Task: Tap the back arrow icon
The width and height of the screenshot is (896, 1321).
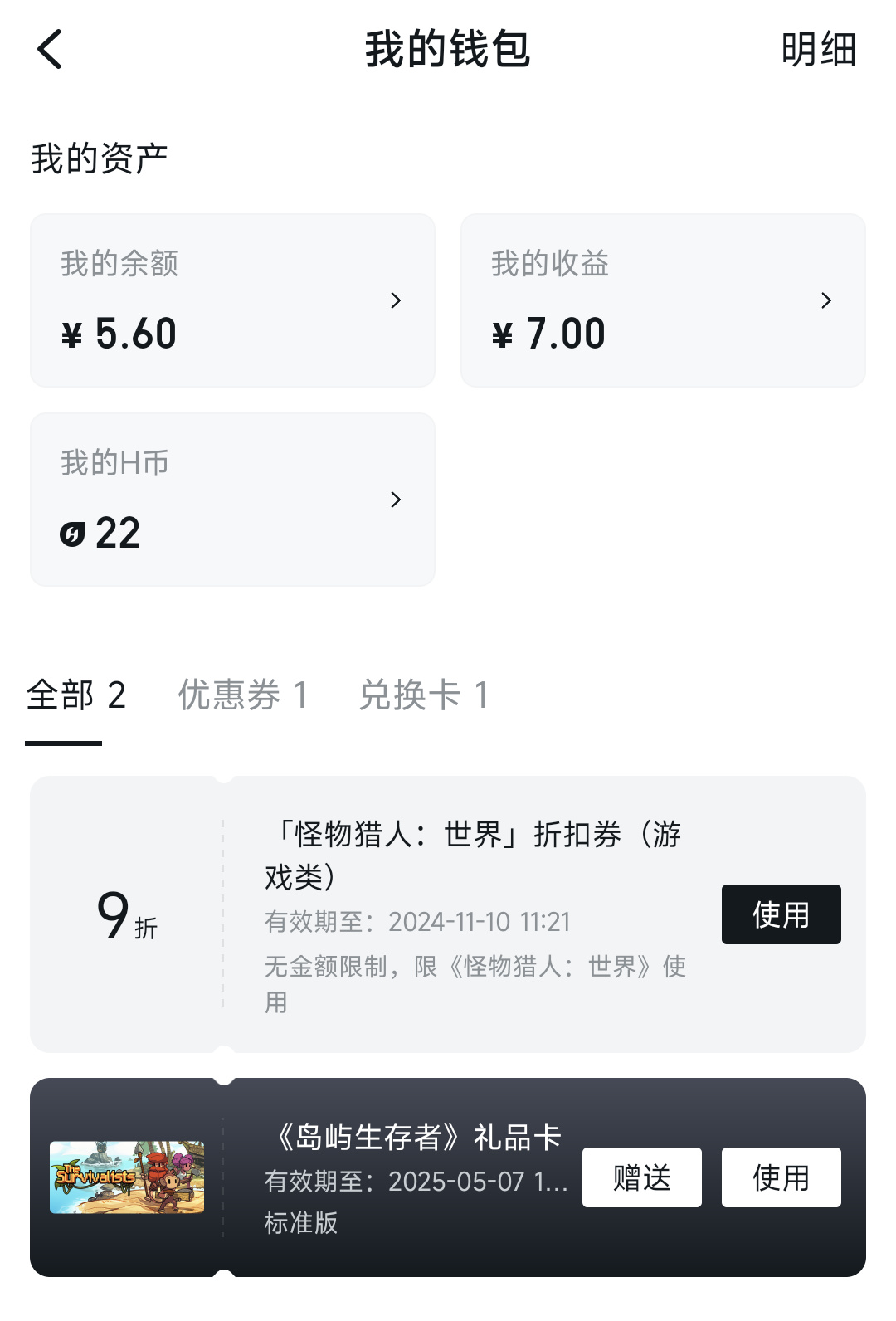Action: (50, 49)
